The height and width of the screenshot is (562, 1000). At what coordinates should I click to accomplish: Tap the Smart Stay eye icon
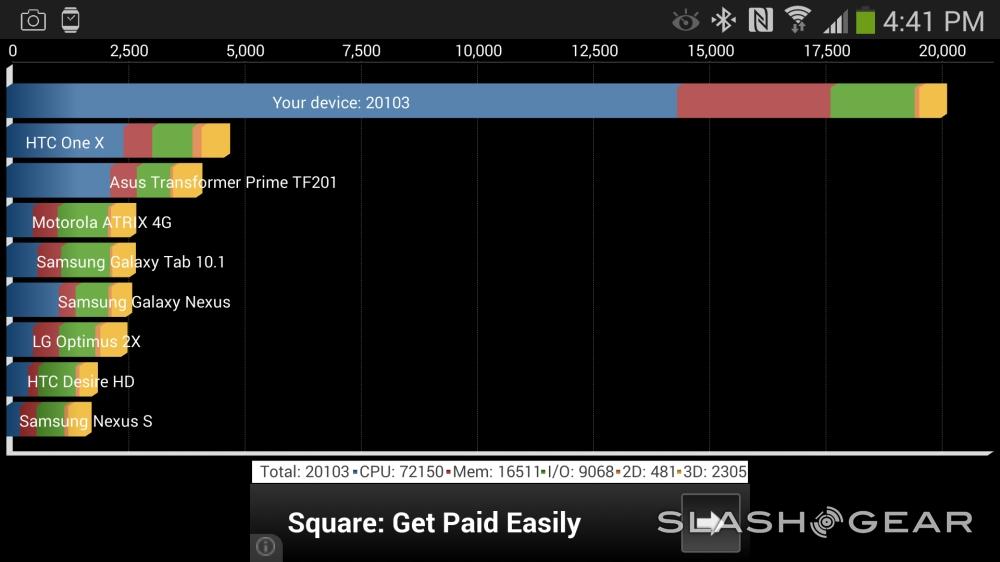pyautogui.click(x=685, y=19)
